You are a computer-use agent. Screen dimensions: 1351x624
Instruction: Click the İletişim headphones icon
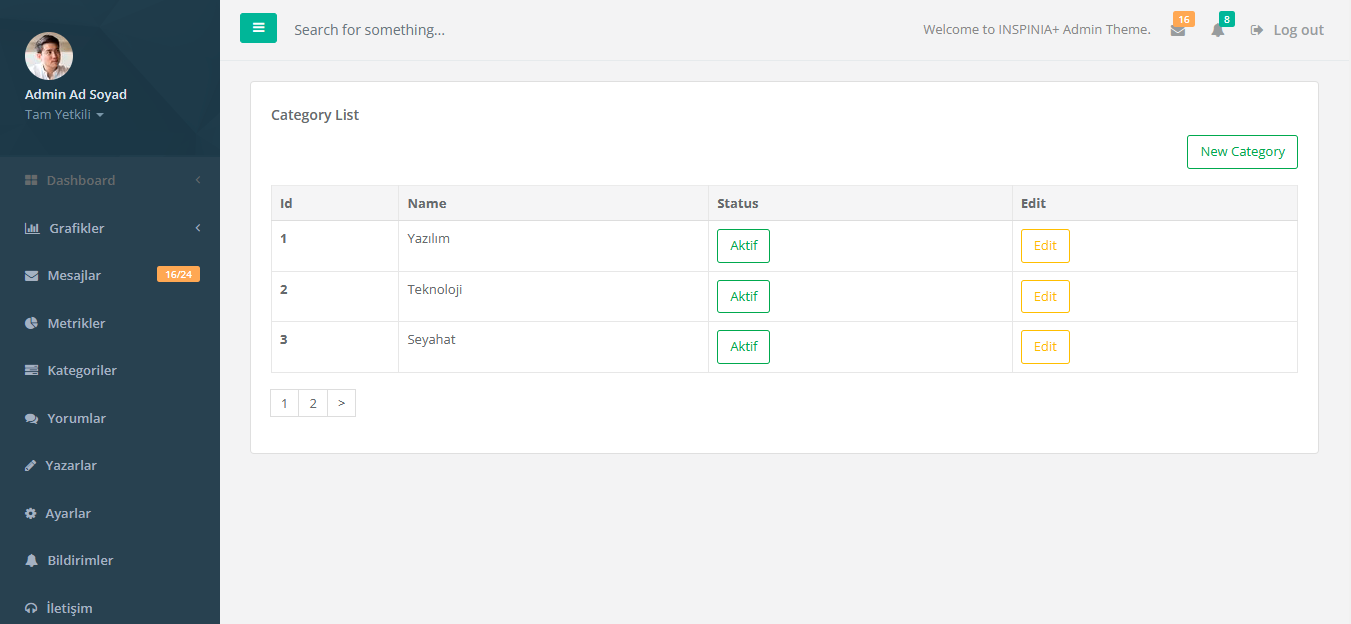tap(31, 609)
